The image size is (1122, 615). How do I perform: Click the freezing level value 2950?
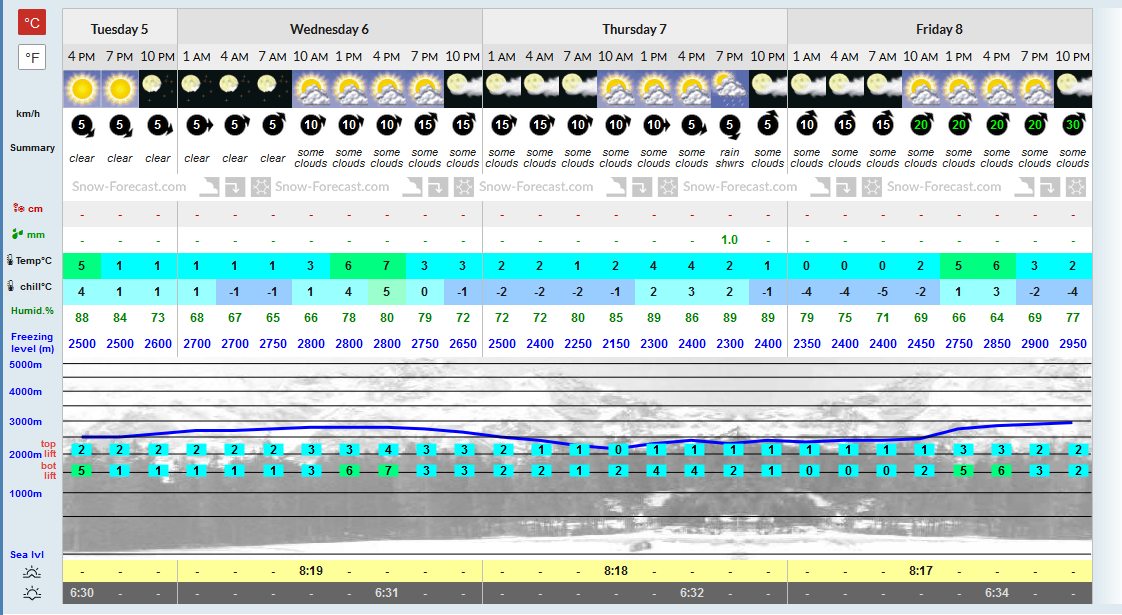pyautogui.click(x=1073, y=344)
